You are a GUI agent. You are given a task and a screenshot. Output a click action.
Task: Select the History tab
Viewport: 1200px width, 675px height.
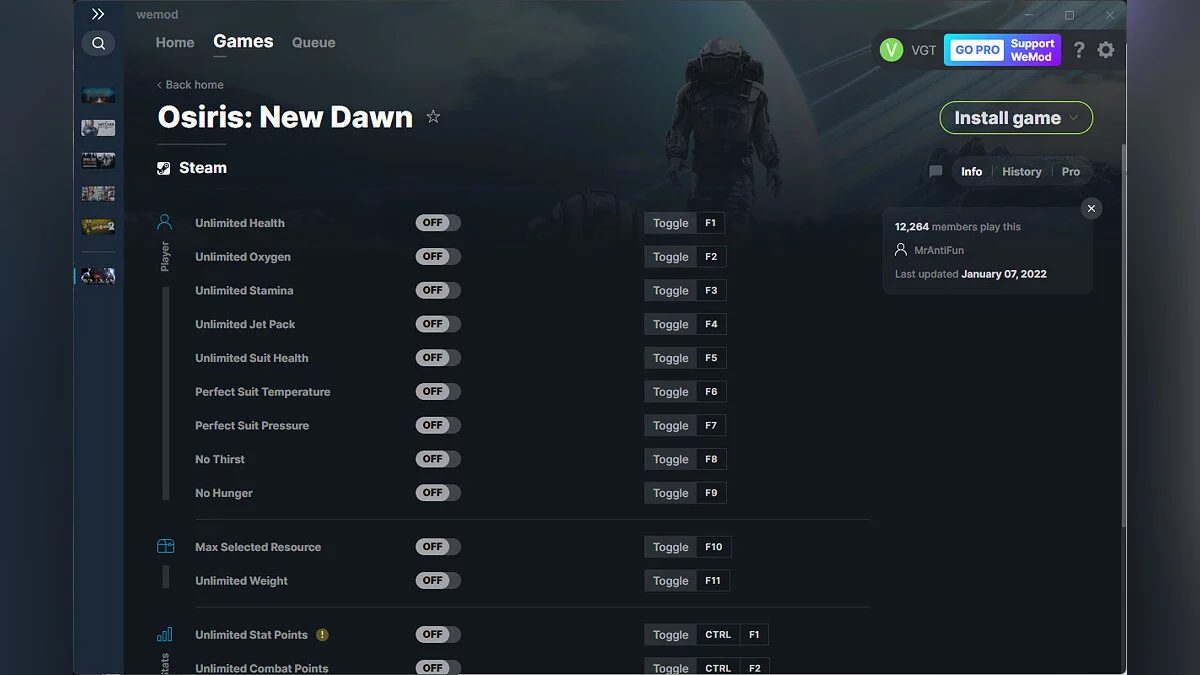[1022, 172]
